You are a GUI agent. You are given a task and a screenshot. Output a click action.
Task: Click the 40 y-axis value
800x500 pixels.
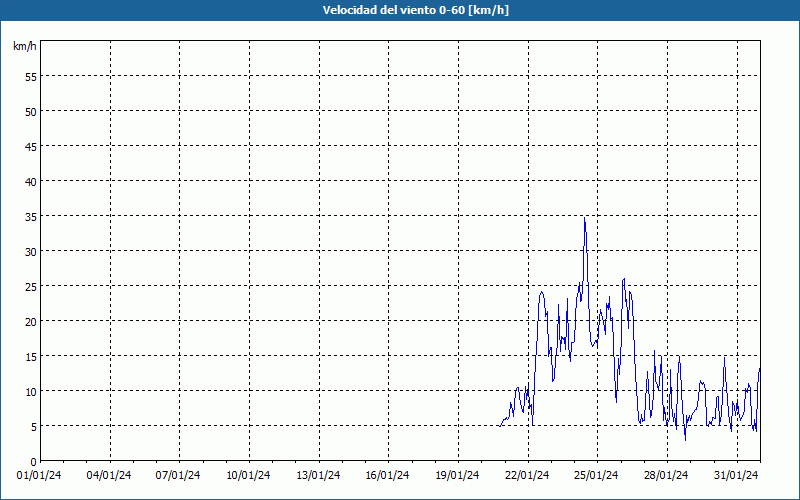point(31,182)
